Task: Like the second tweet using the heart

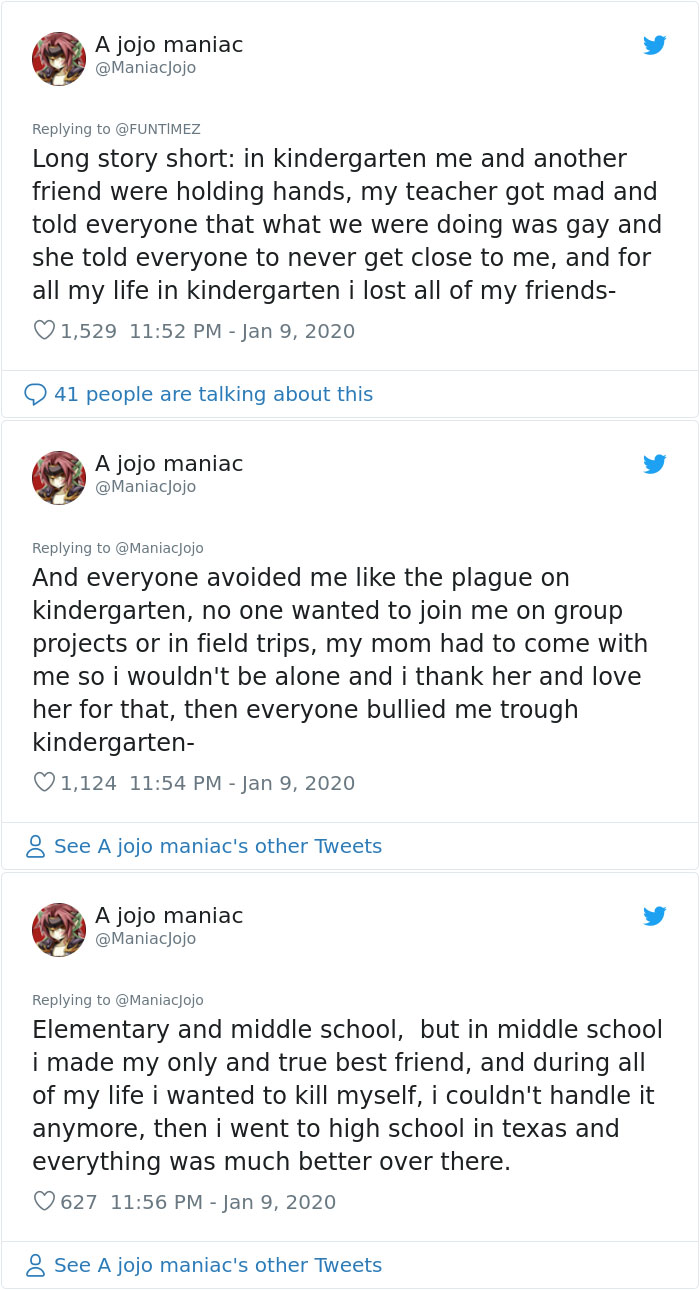Action: coord(44,783)
